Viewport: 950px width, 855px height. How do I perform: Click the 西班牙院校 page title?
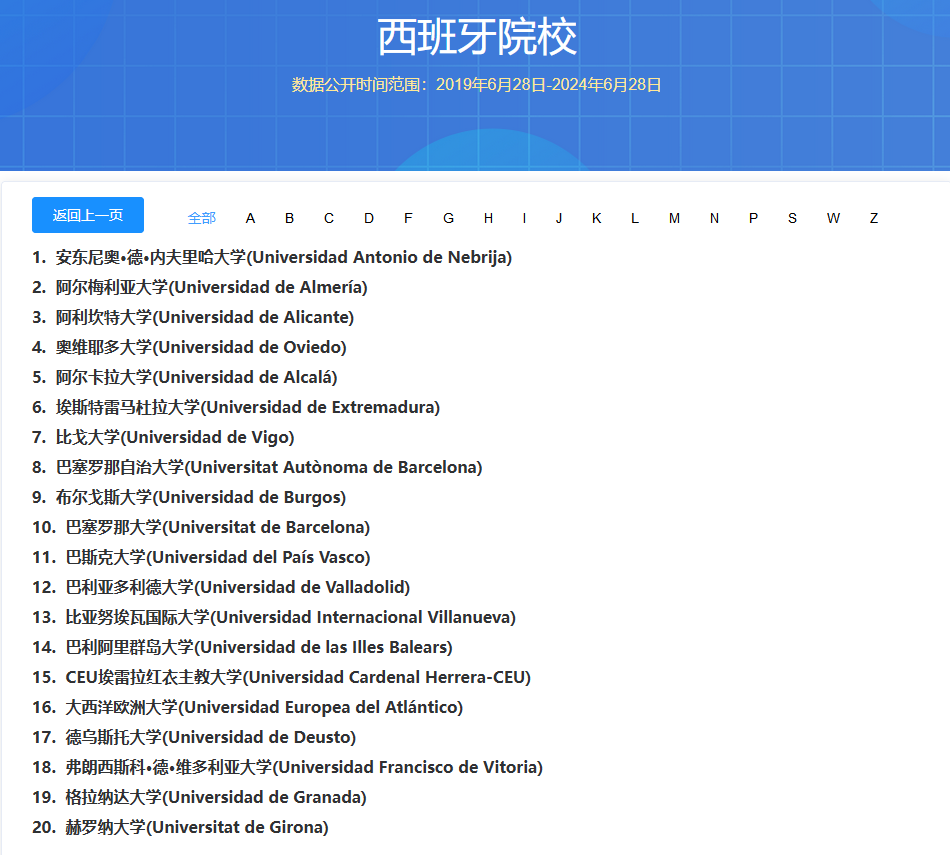(477, 37)
